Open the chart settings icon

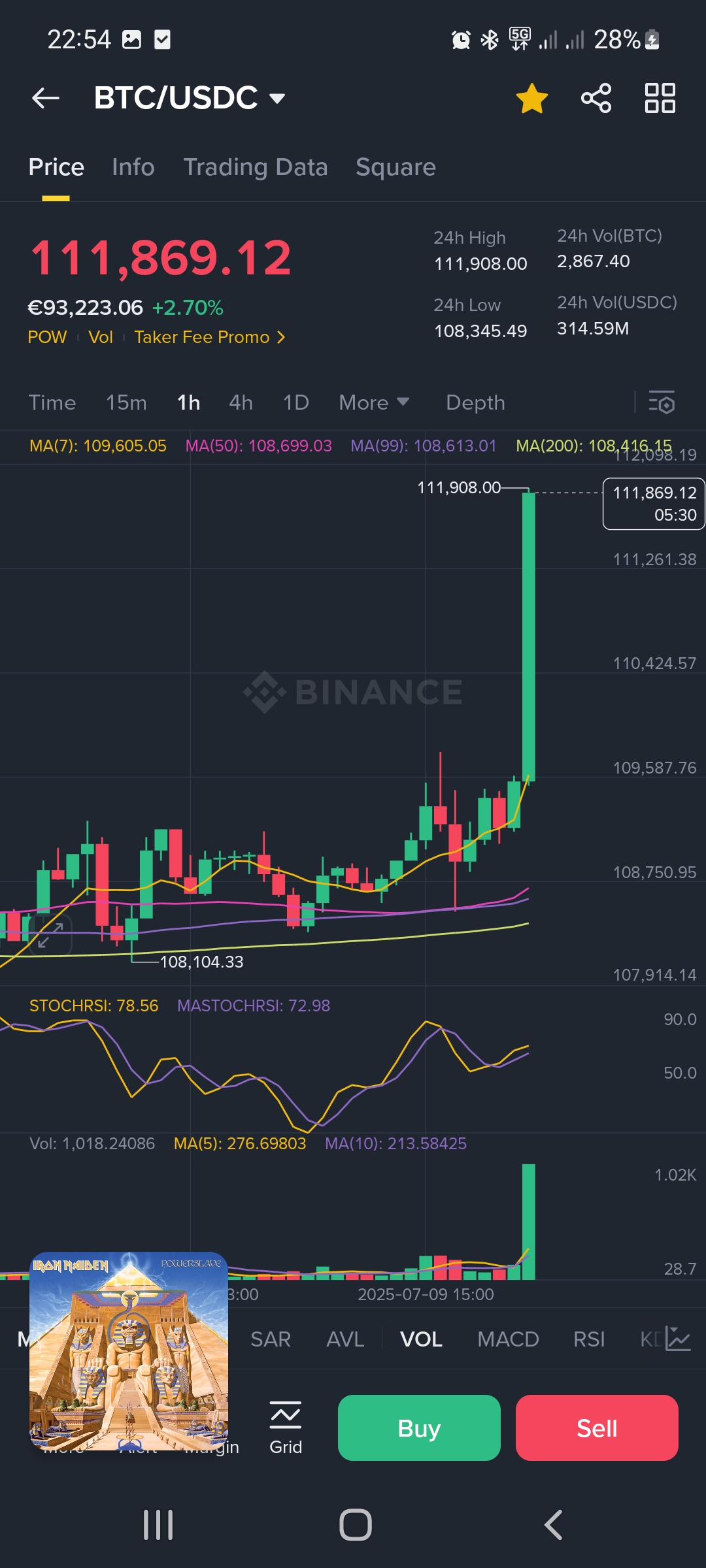(662, 402)
